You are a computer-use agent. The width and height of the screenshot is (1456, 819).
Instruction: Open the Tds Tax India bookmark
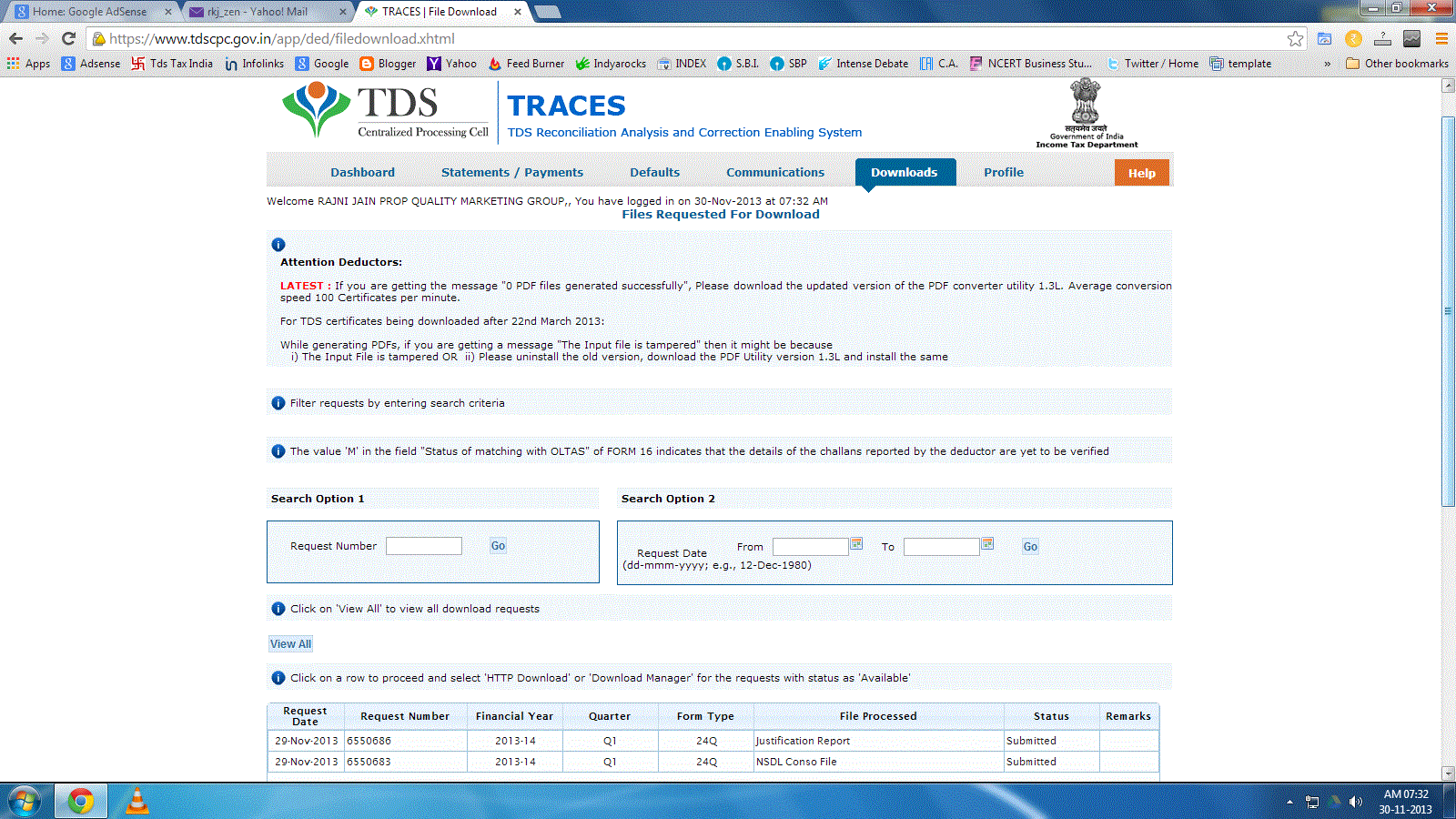172,64
